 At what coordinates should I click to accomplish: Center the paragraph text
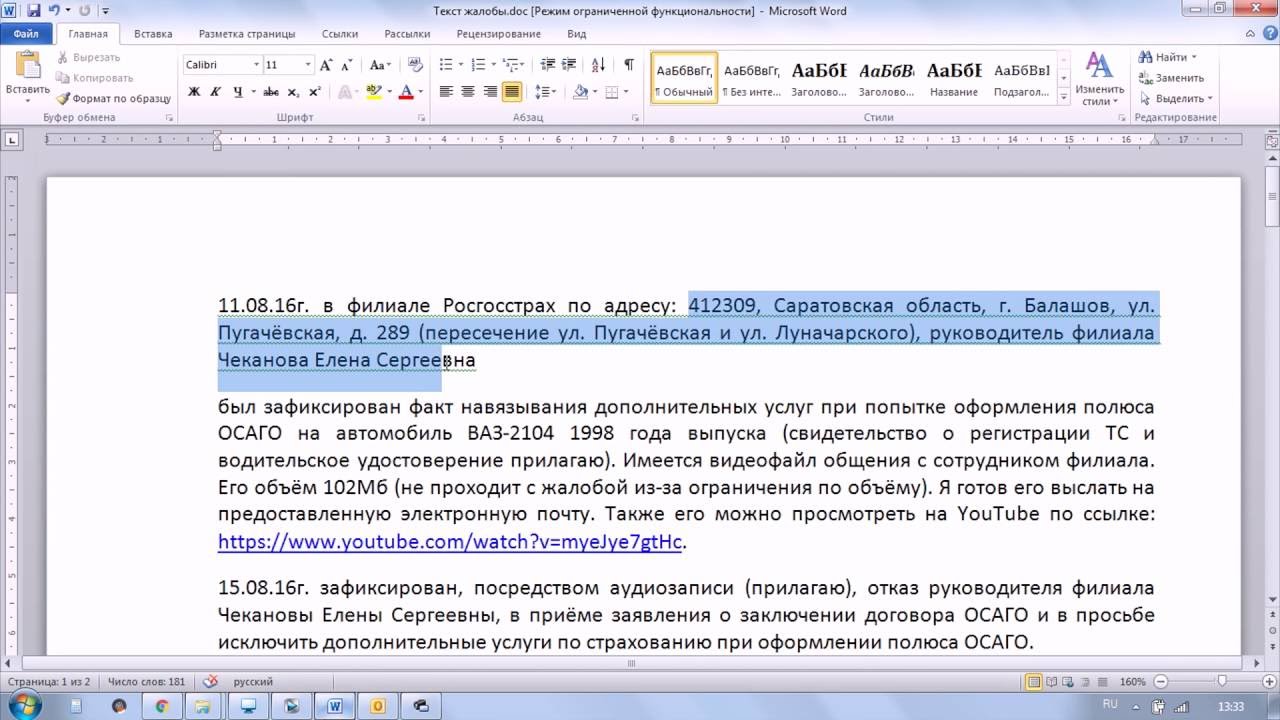tap(468, 92)
